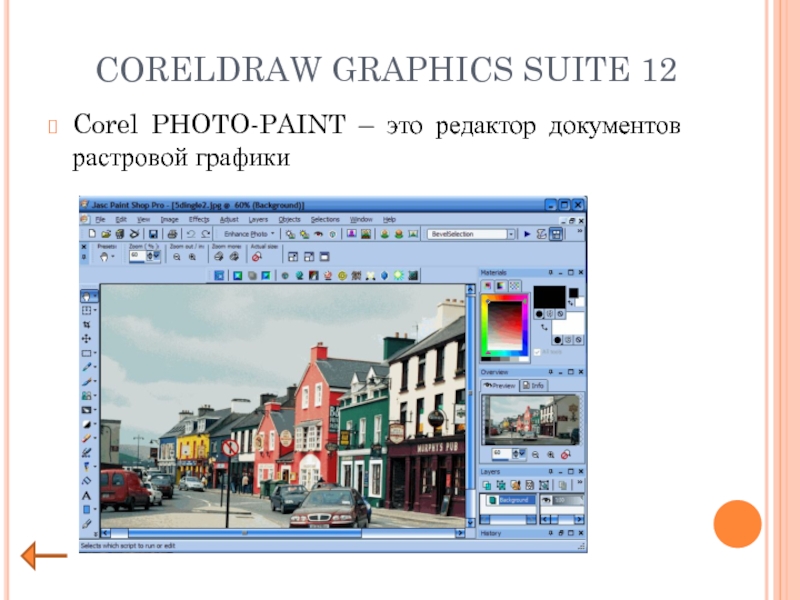This screenshot has height=600, width=800.
Task: Click the New file icon in the toolbar
Action: tap(92, 234)
